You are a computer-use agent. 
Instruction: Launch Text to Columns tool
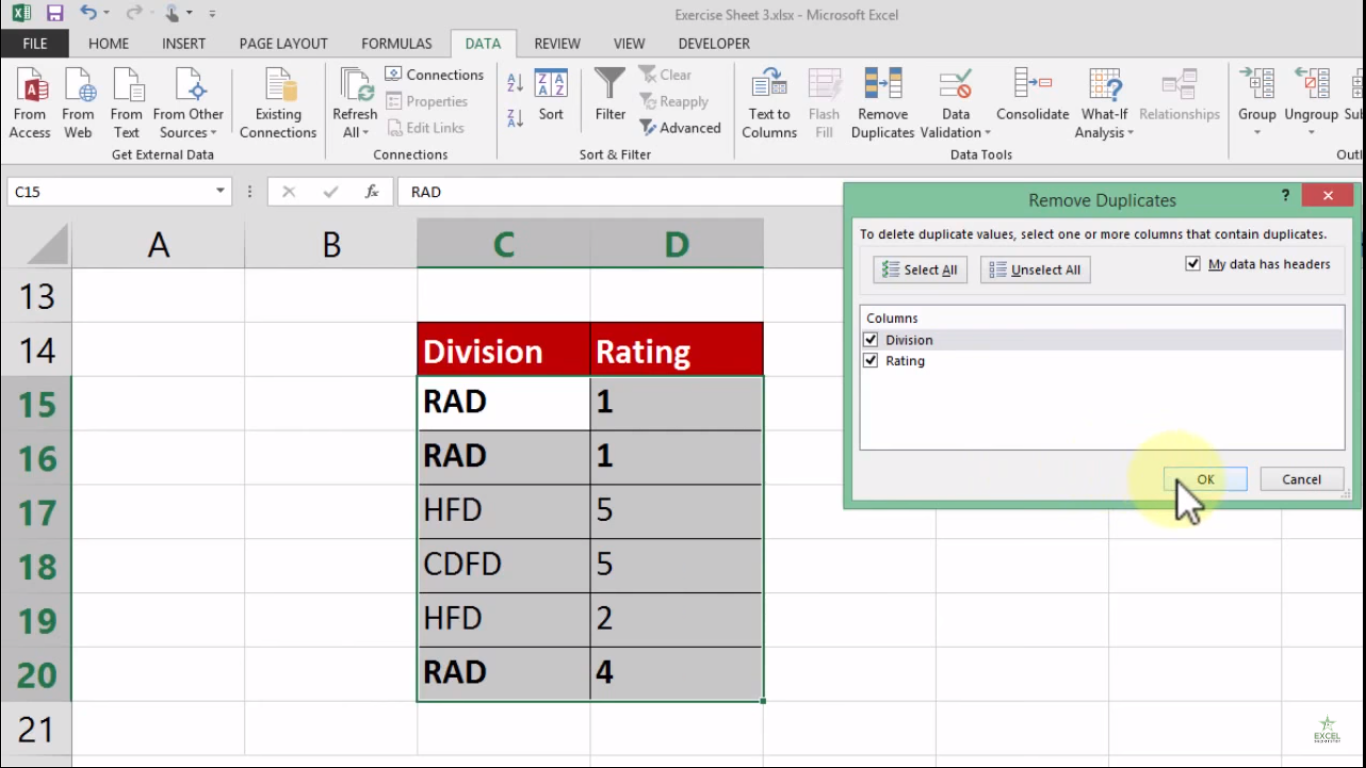pyautogui.click(x=769, y=104)
